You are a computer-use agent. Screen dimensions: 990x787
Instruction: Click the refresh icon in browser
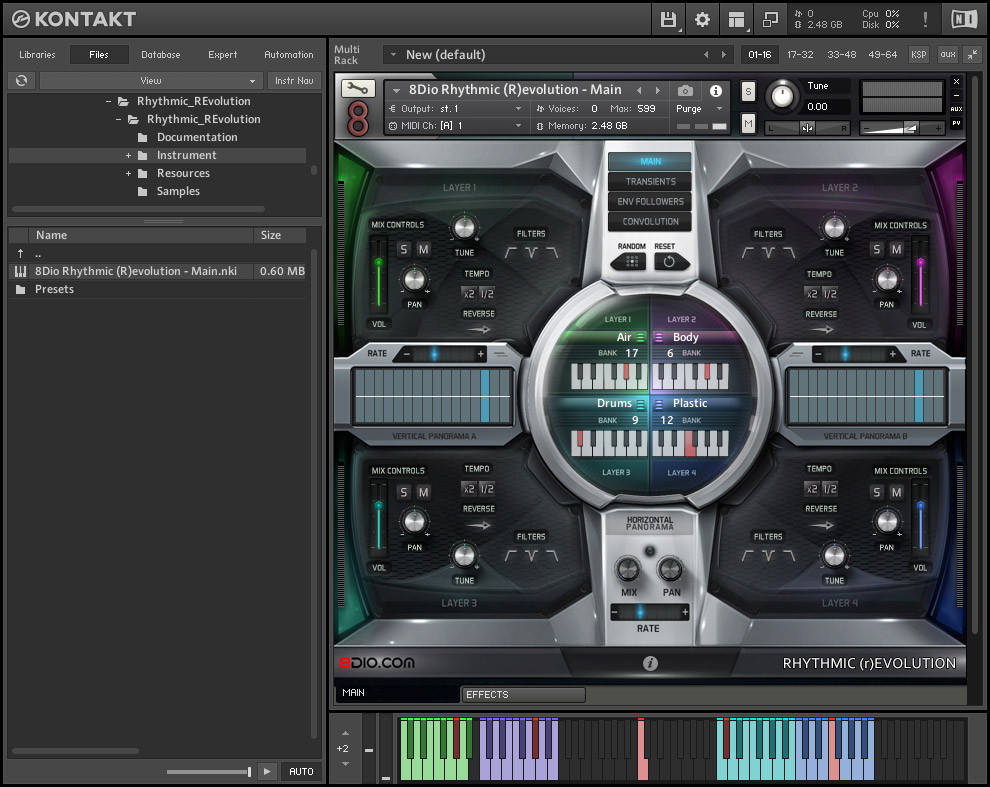[21, 80]
